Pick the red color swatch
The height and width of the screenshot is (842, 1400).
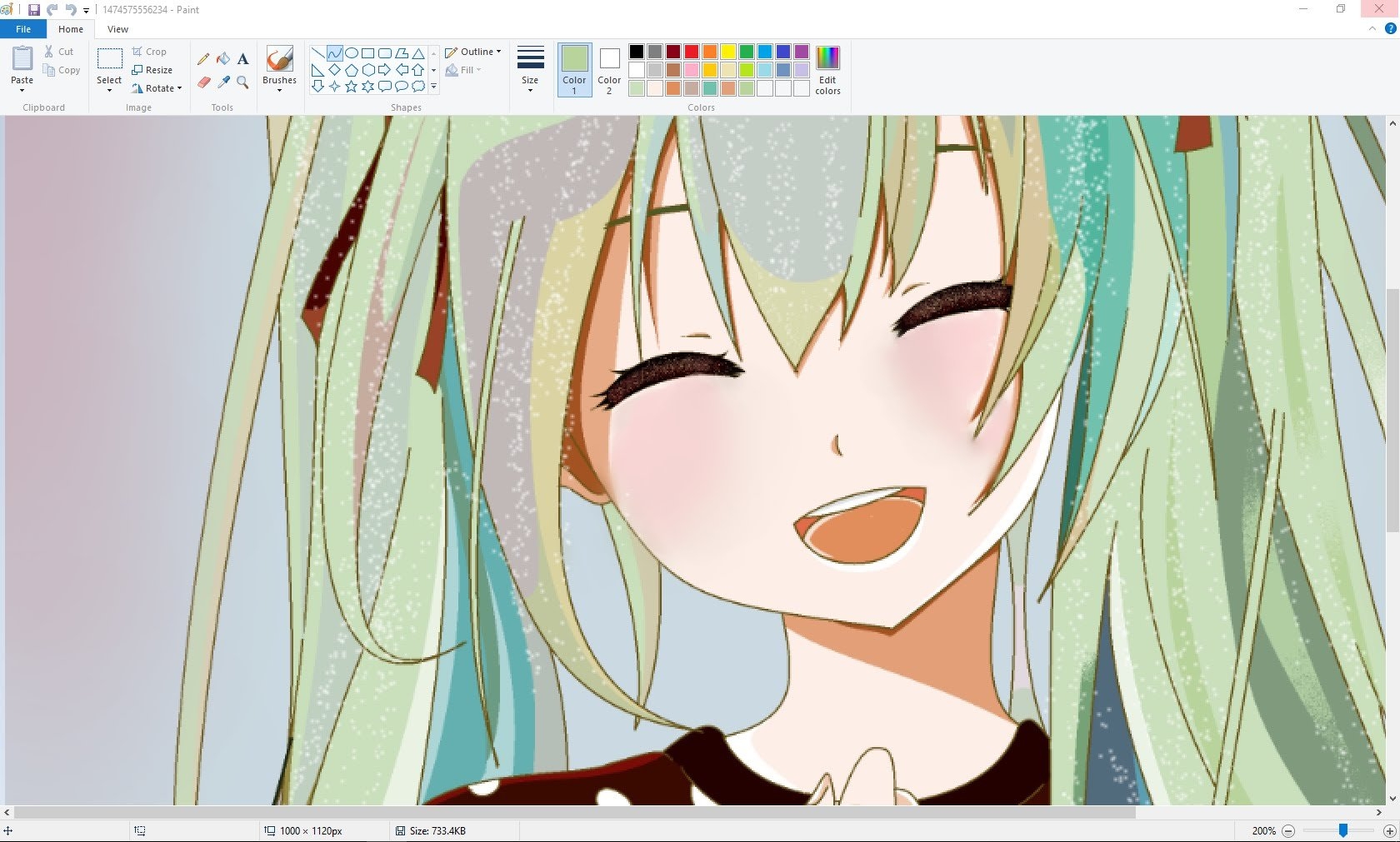click(692, 52)
